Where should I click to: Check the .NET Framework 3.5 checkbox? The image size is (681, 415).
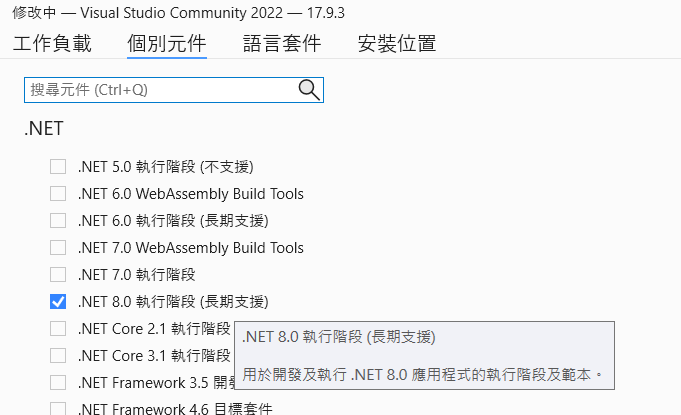(x=58, y=383)
